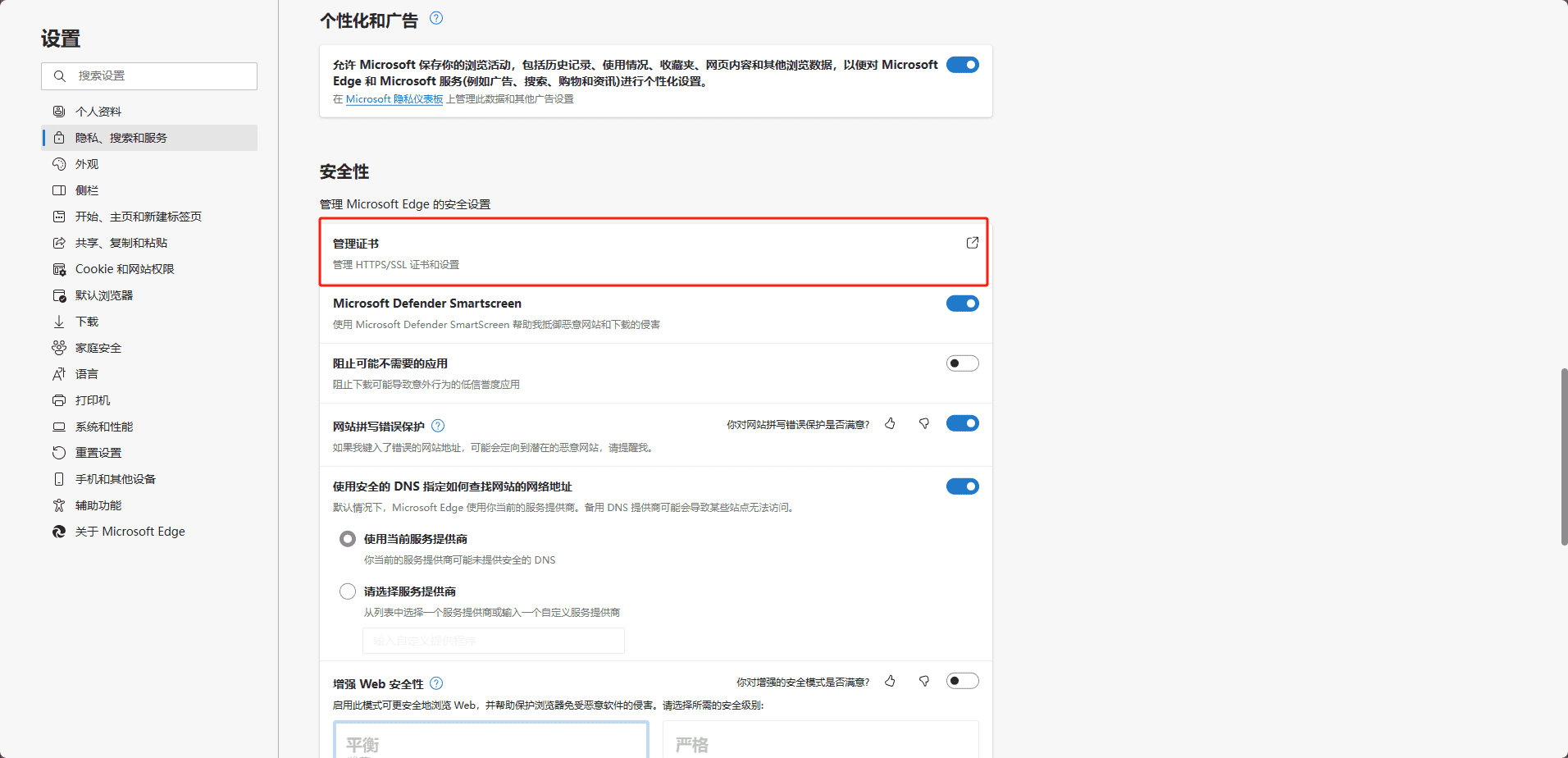Click the 默认浏览器 icon
This screenshot has width=1568, height=758.
[x=59, y=295]
